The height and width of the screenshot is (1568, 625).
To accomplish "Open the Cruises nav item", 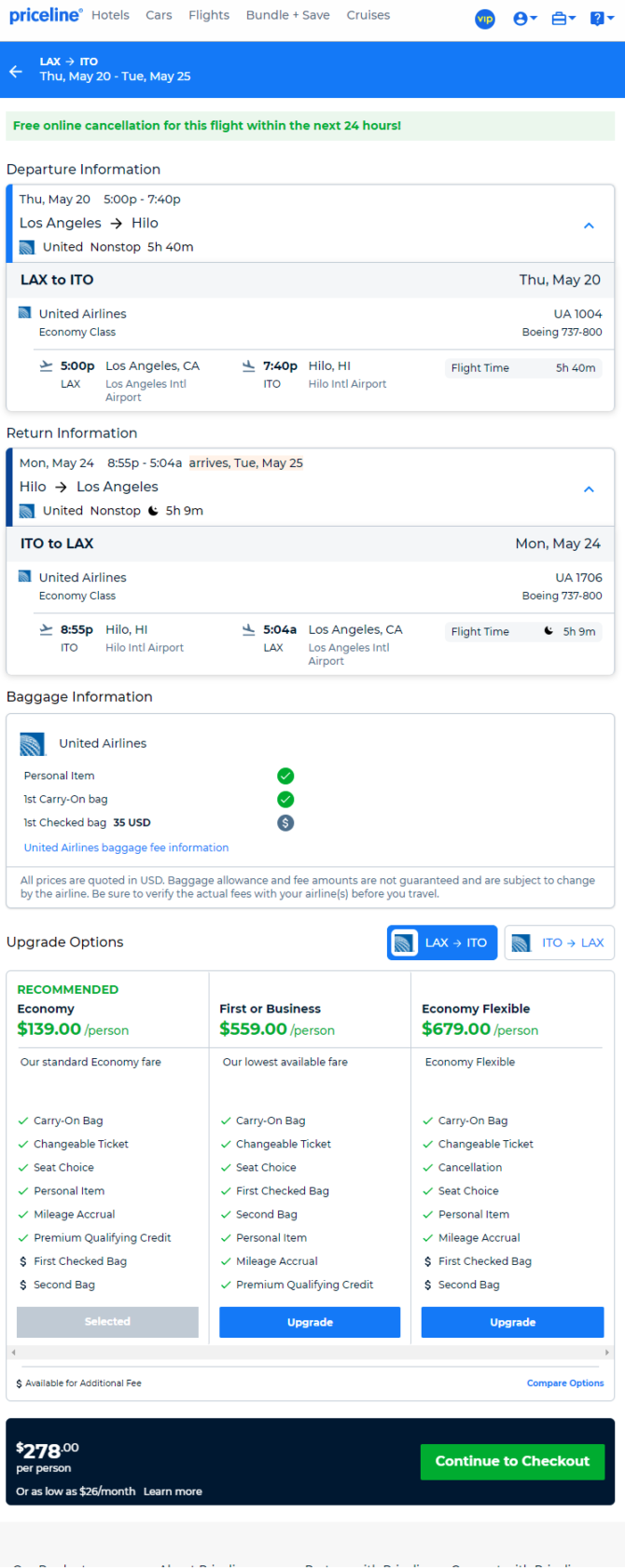I will 368,15.
